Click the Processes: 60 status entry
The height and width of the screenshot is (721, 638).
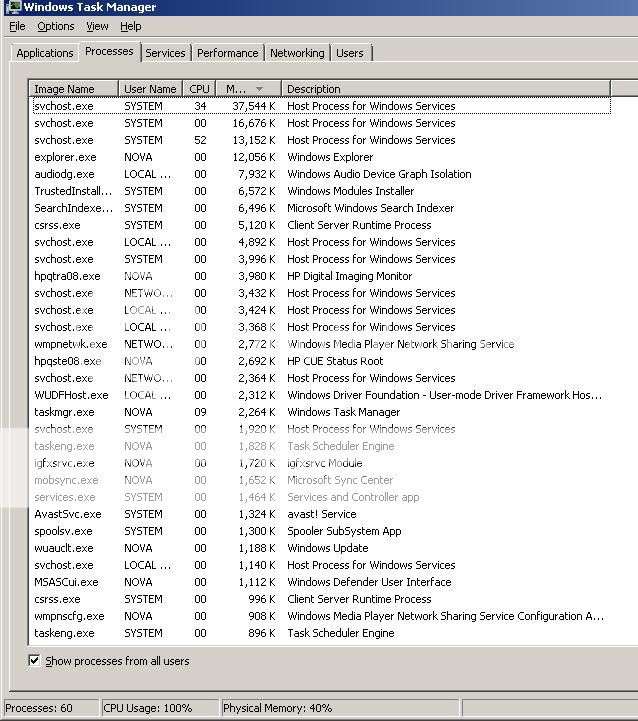tap(51, 708)
